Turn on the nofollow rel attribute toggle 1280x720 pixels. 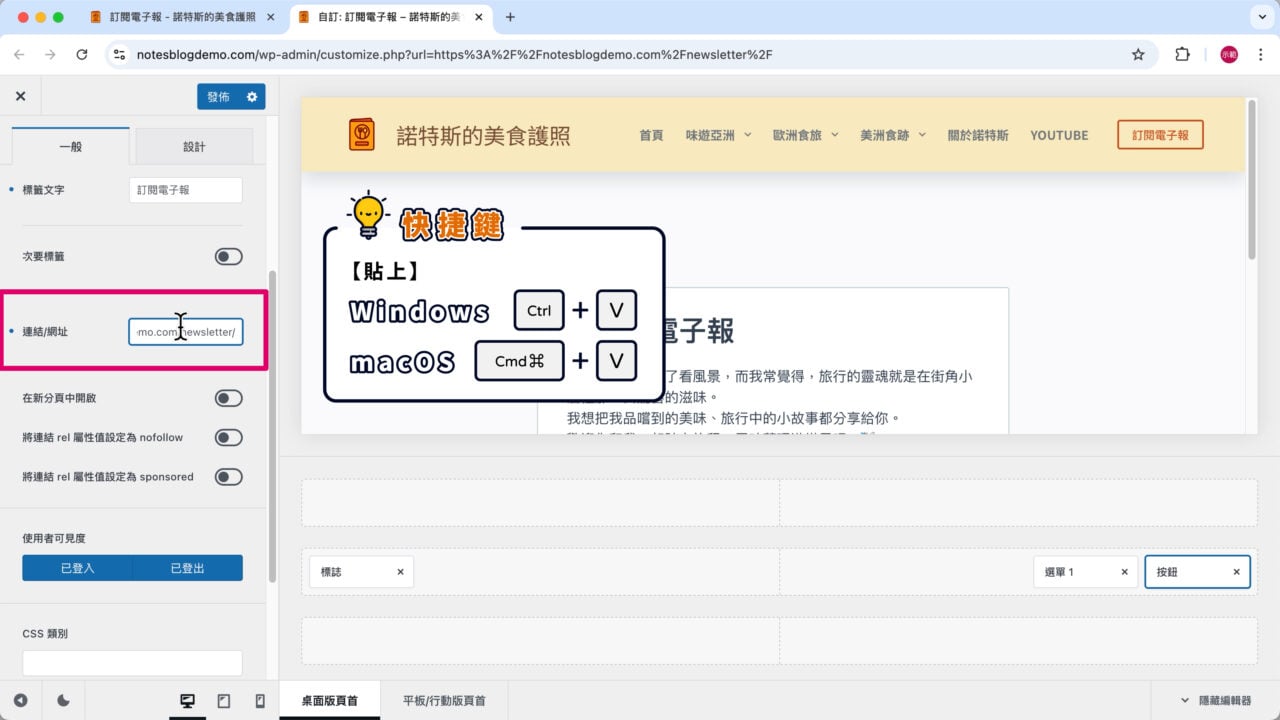click(228, 437)
